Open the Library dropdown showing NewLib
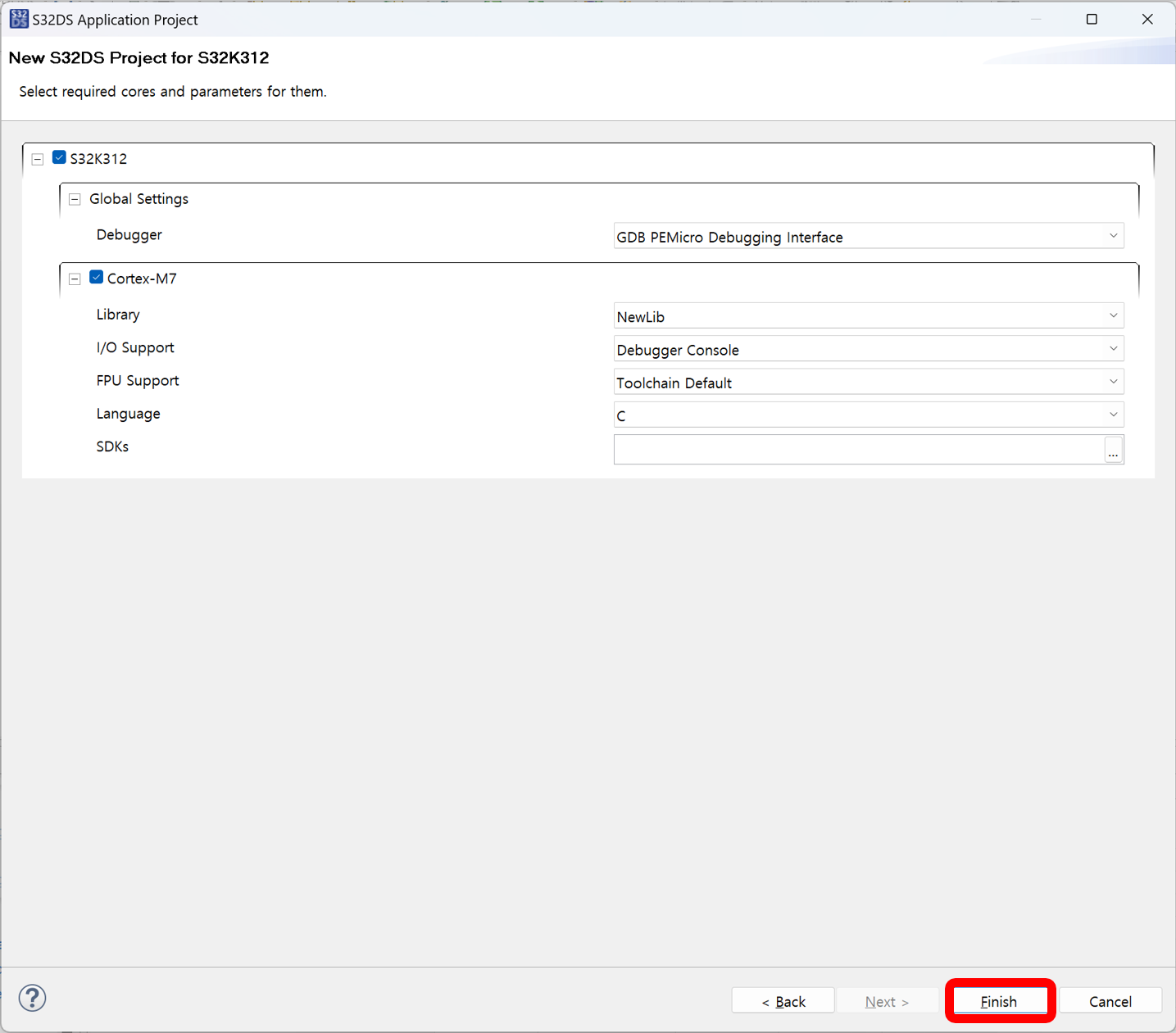This screenshot has width=1176, height=1033. 869,315
